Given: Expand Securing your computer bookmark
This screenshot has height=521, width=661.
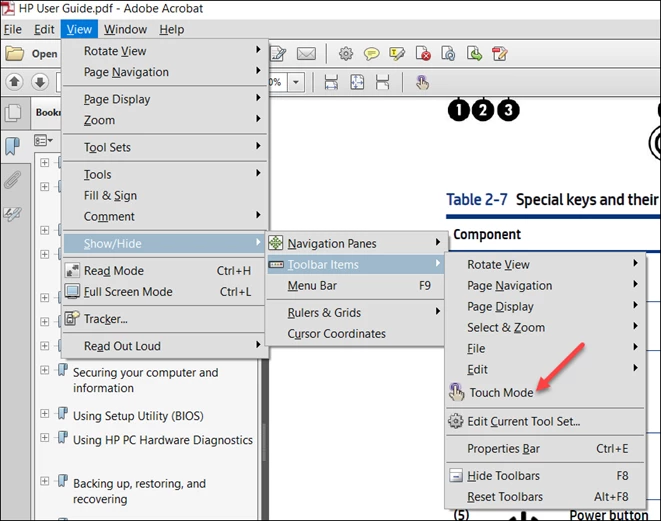Looking at the screenshot, I should click(44, 370).
